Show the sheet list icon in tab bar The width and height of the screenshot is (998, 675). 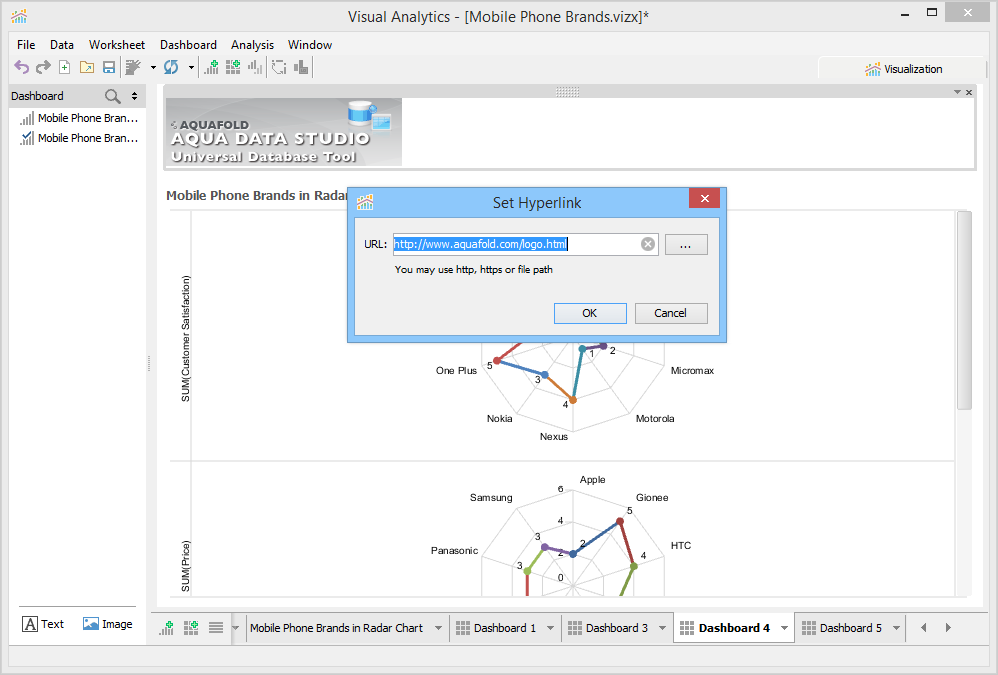[x=216, y=628]
